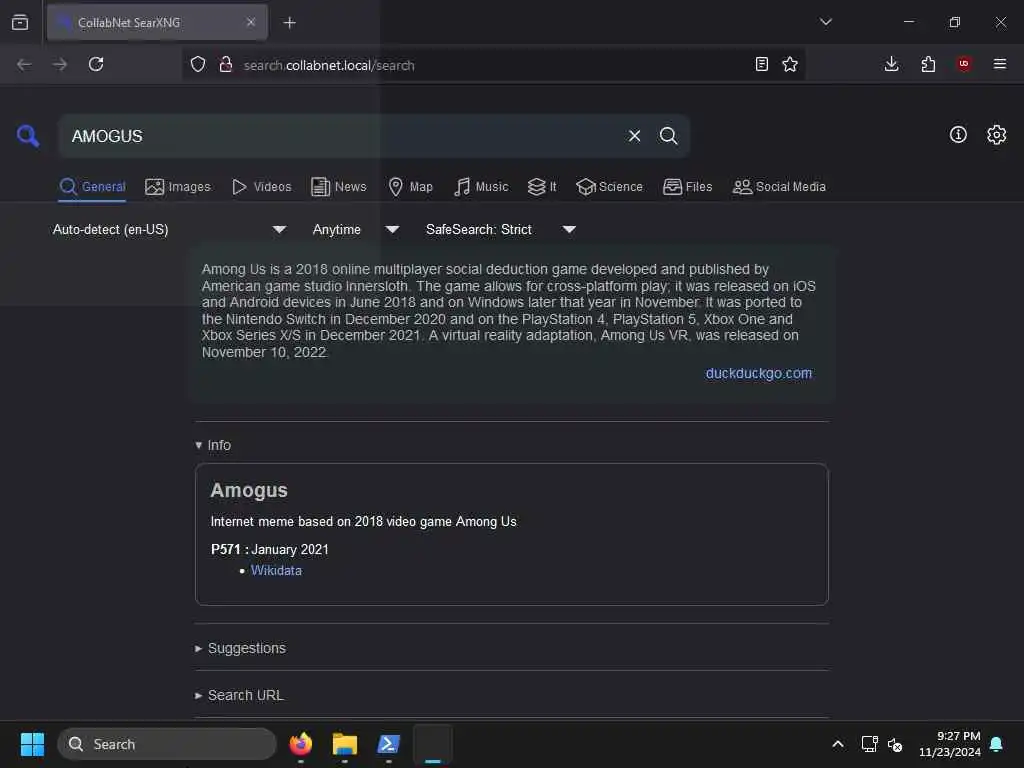This screenshot has width=1024, height=768.
Task: Clear the AMOGUS search query
Action: 634,136
